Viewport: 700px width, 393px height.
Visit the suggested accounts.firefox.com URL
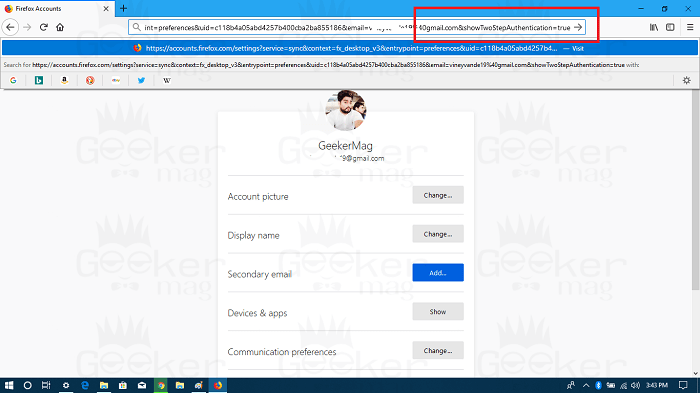click(350, 48)
